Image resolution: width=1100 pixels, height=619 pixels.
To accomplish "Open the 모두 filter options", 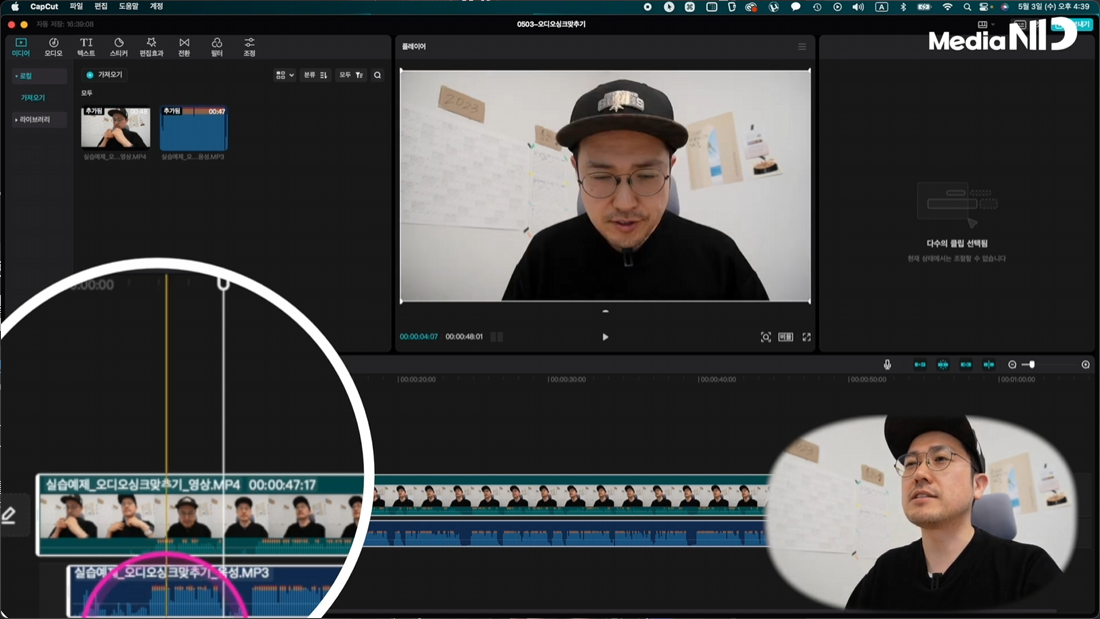I will 351,75.
